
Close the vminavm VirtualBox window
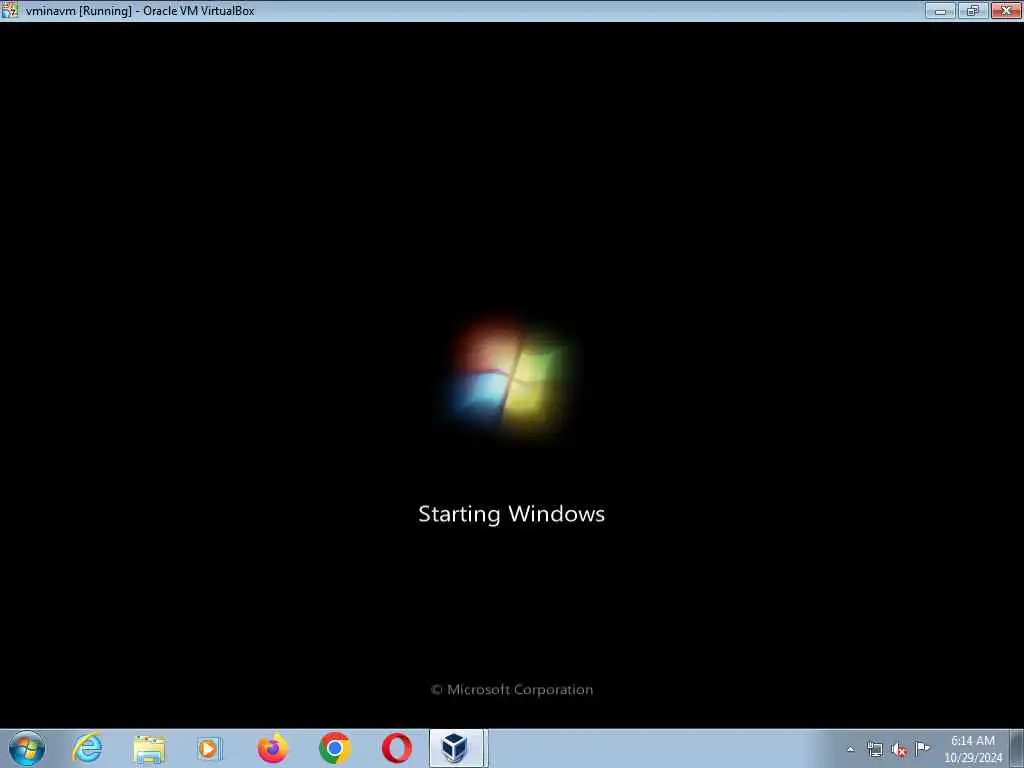point(1006,10)
